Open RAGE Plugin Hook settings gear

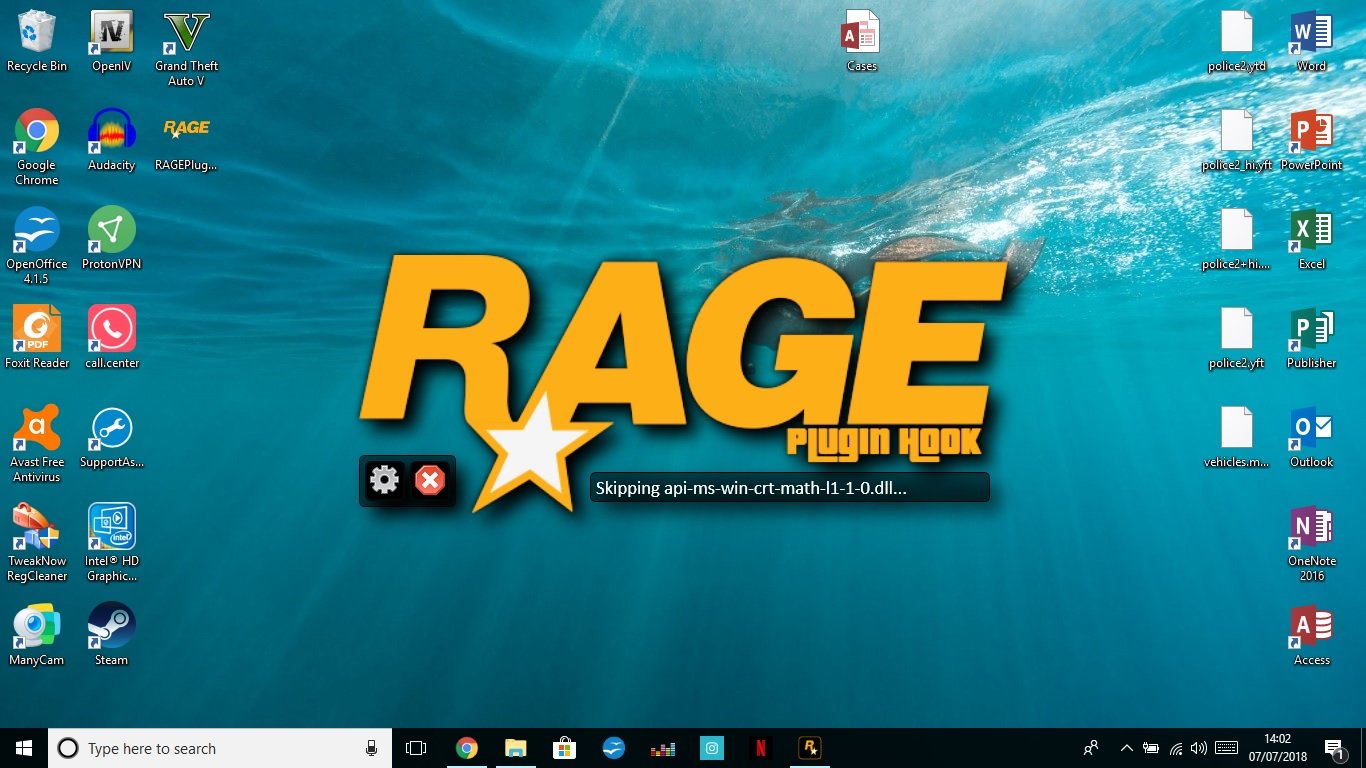384,481
